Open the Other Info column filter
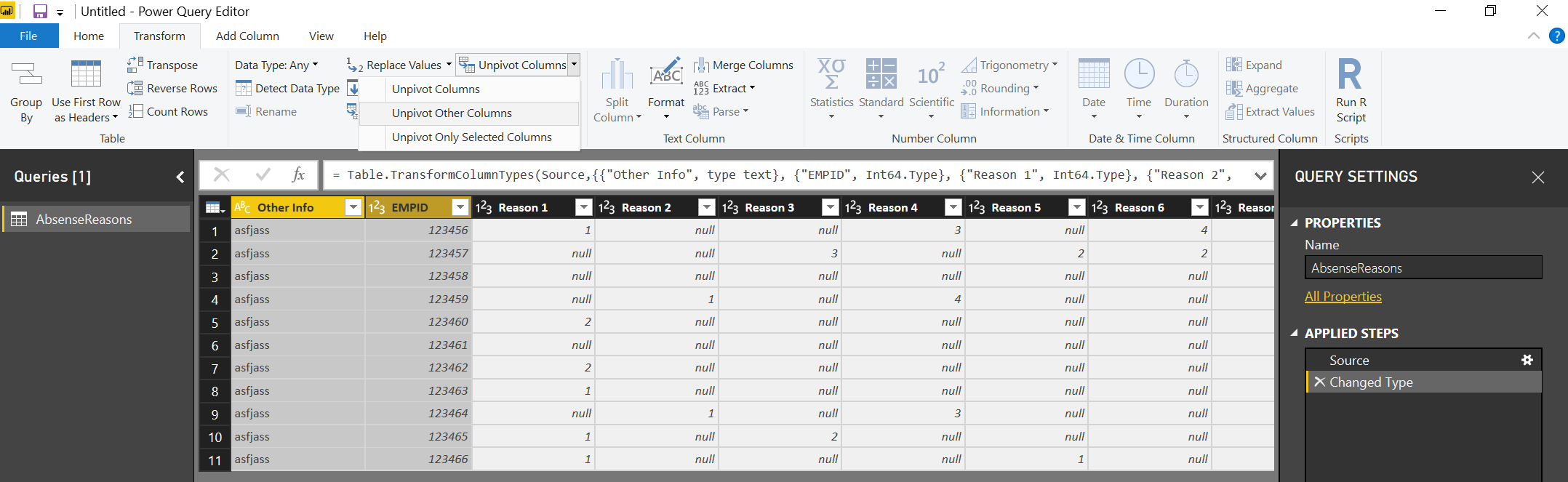The height and width of the screenshot is (482, 1568). [x=353, y=207]
